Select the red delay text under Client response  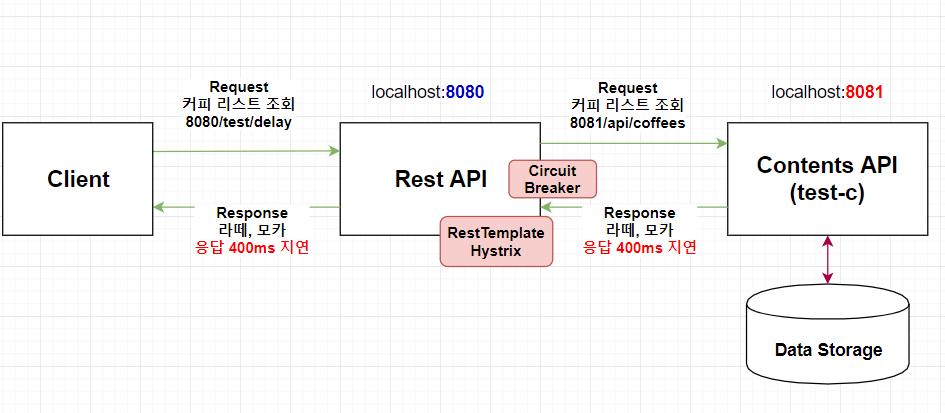pyautogui.click(x=252, y=248)
